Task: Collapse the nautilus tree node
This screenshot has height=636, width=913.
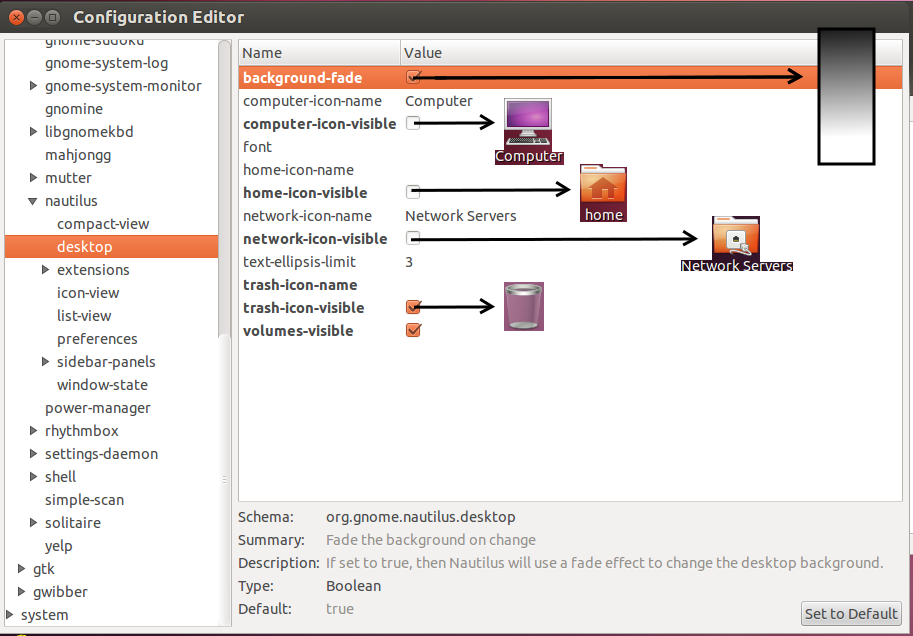Action: [34, 201]
